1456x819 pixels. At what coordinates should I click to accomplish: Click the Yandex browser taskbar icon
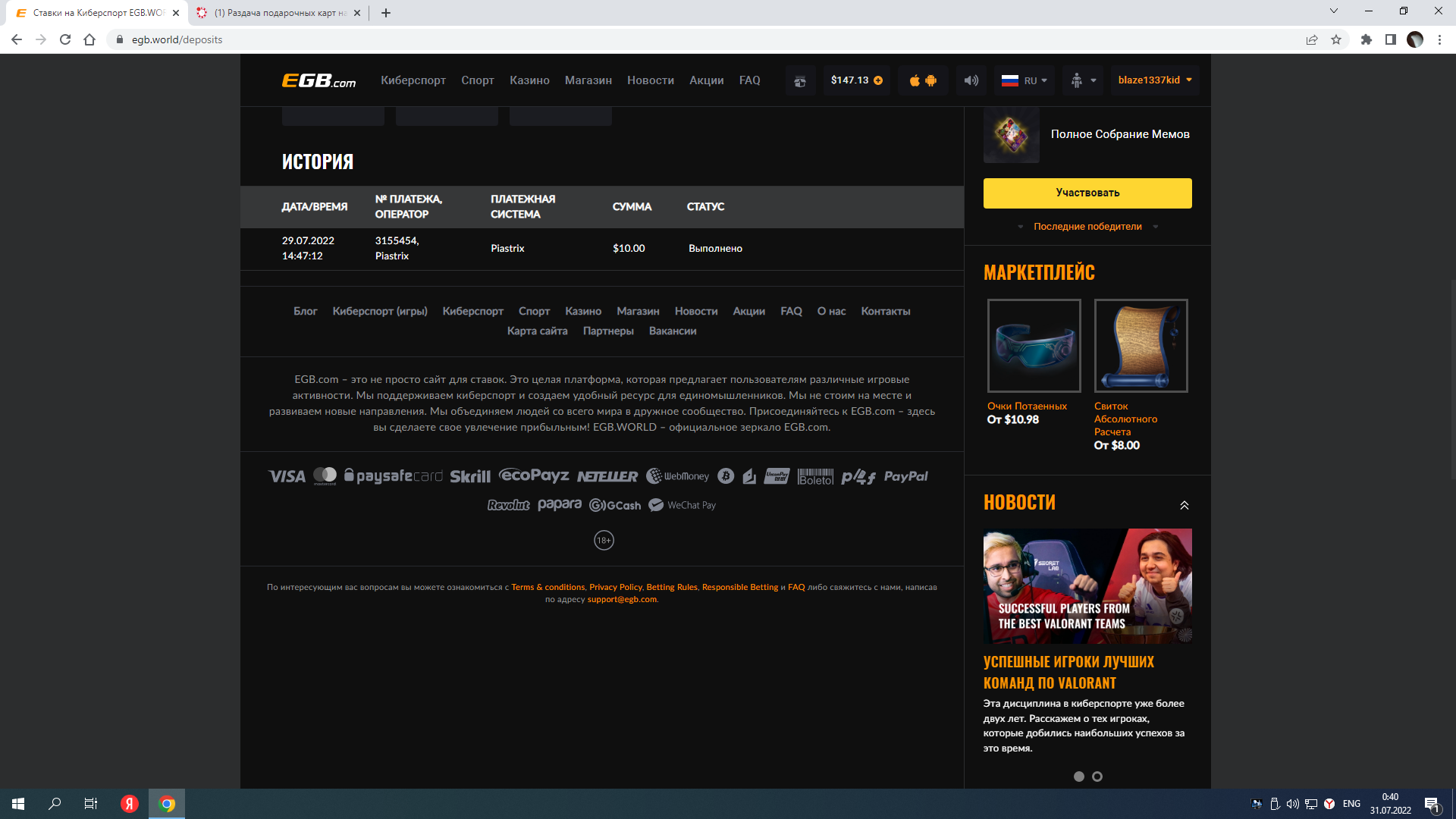[x=130, y=804]
